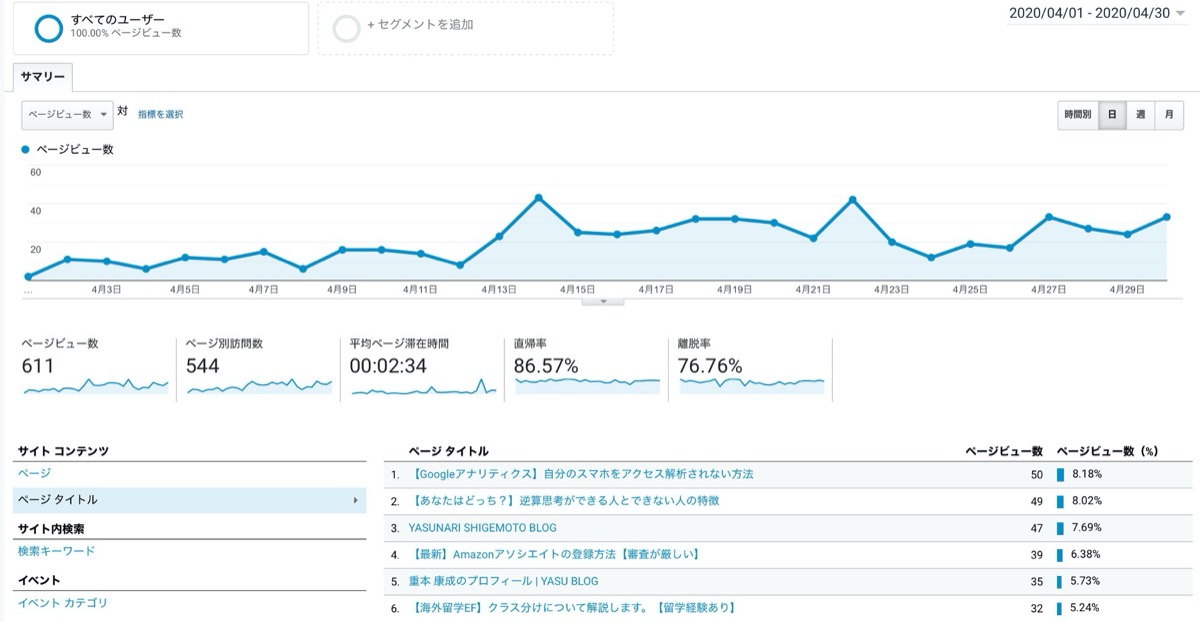Click the + セグメントを追加 box
This screenshot has width=1200, height=622.
[x=466, y=28]
